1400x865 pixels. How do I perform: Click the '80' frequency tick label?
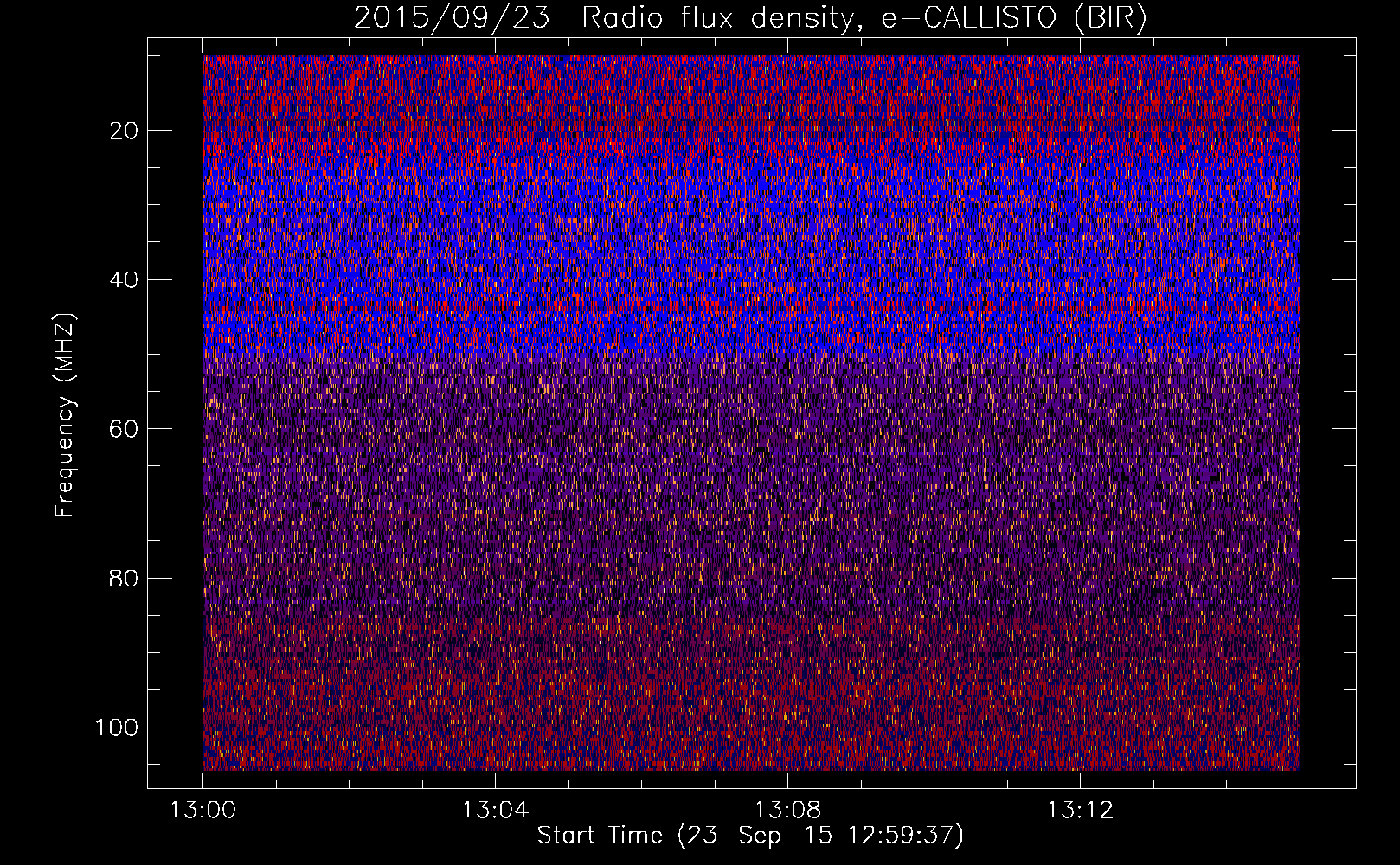(x=125, y=578)
